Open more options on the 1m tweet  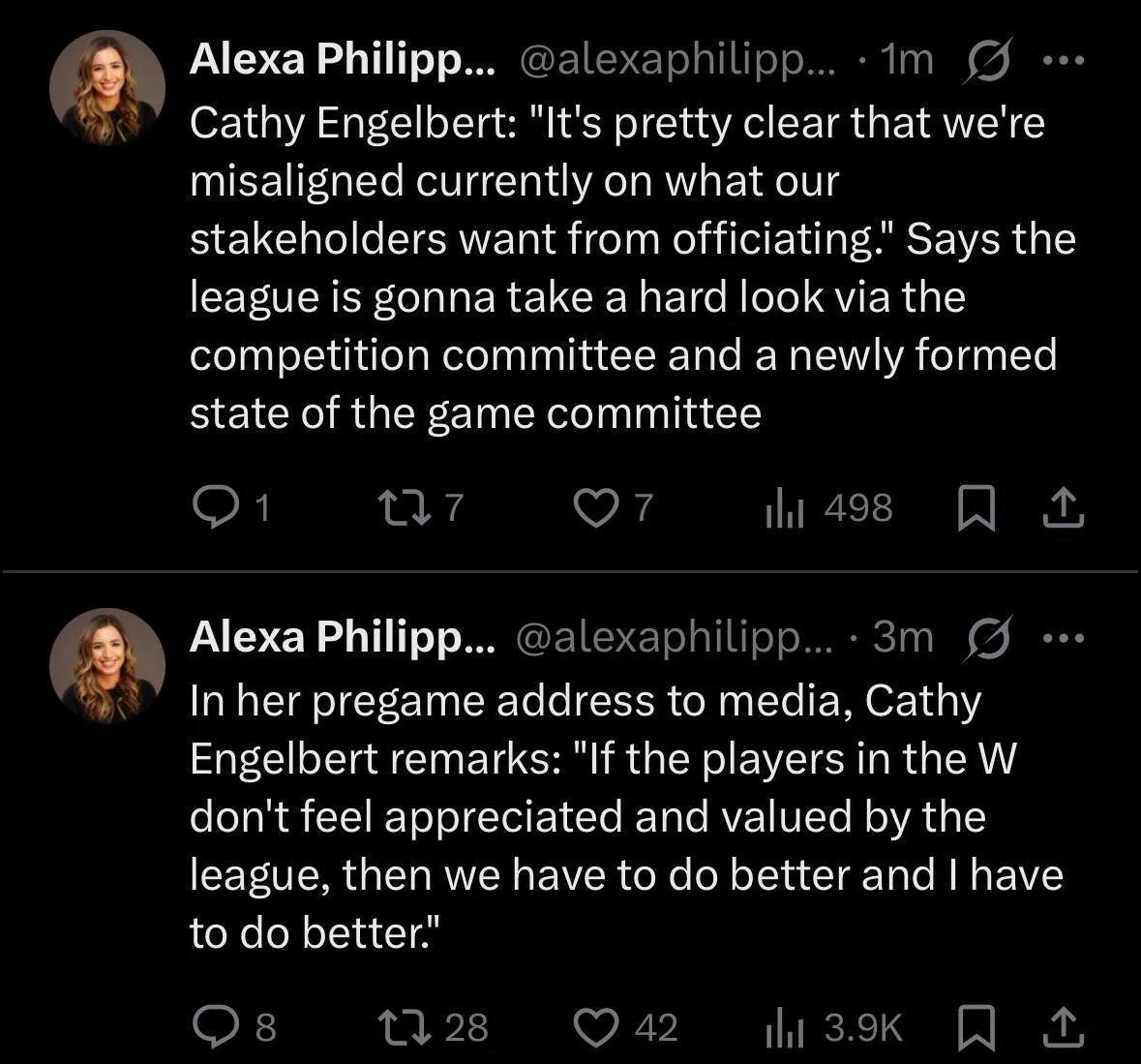tap(1064, 60)
